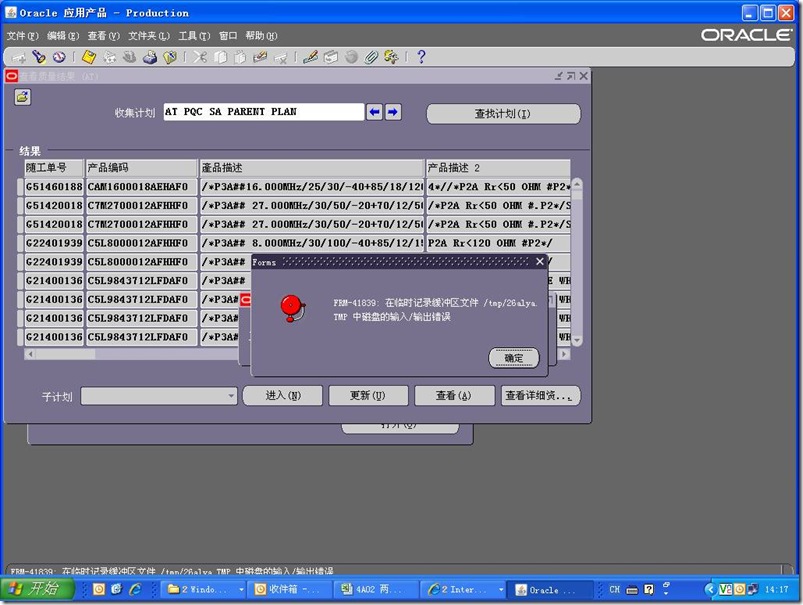Click the Folder Tools toolbar icon
803x605 pixels.
click(391, 57)
